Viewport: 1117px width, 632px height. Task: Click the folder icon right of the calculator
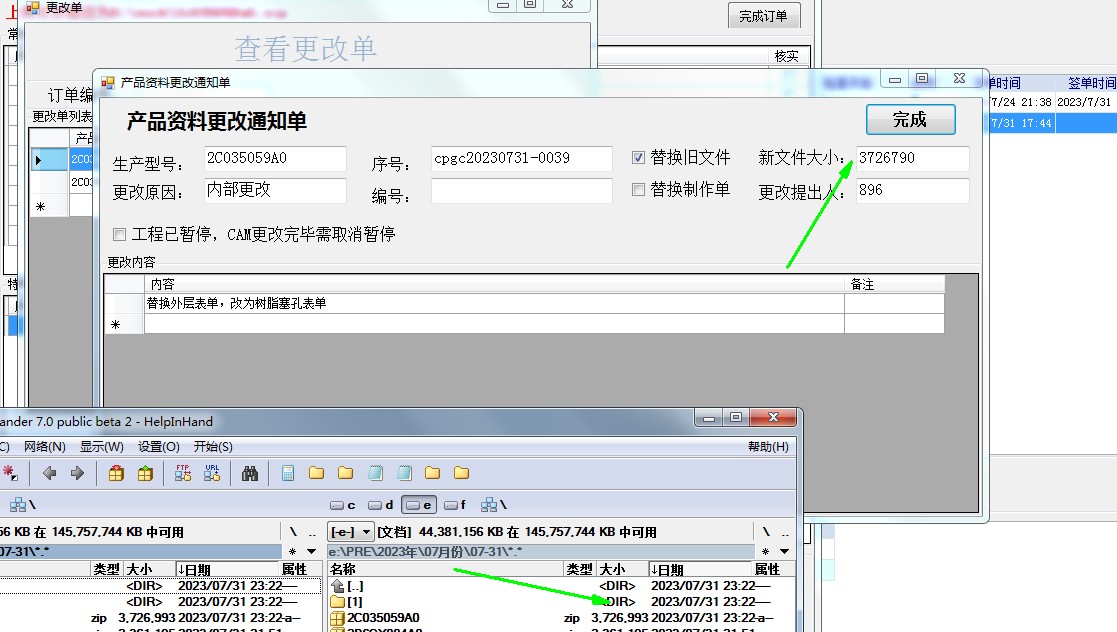tap(316, 473)
